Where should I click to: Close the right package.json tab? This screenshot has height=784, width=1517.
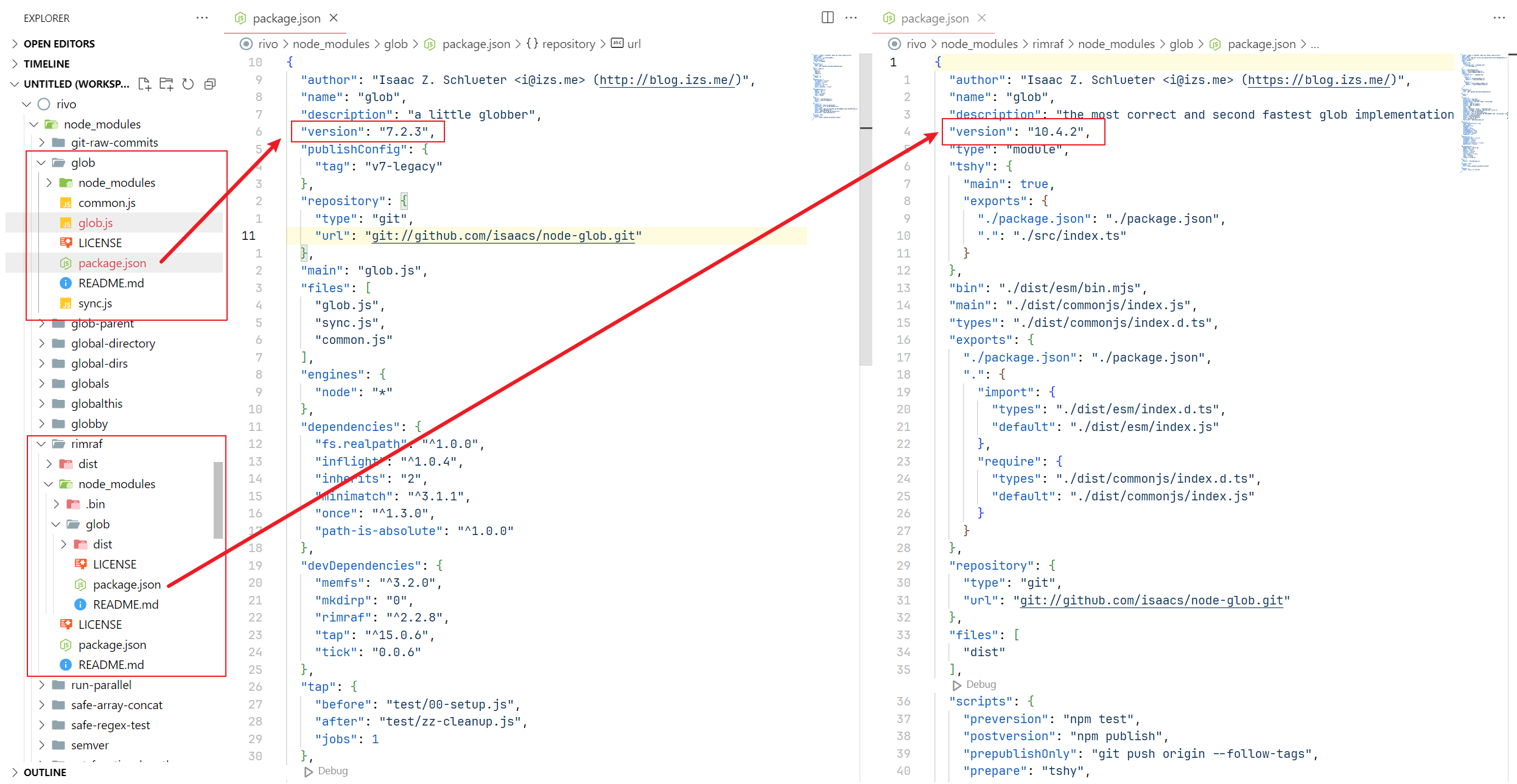[982, 18]
